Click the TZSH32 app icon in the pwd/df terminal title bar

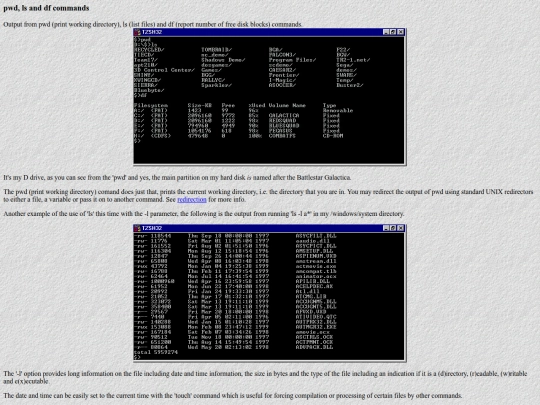(137, 32)
